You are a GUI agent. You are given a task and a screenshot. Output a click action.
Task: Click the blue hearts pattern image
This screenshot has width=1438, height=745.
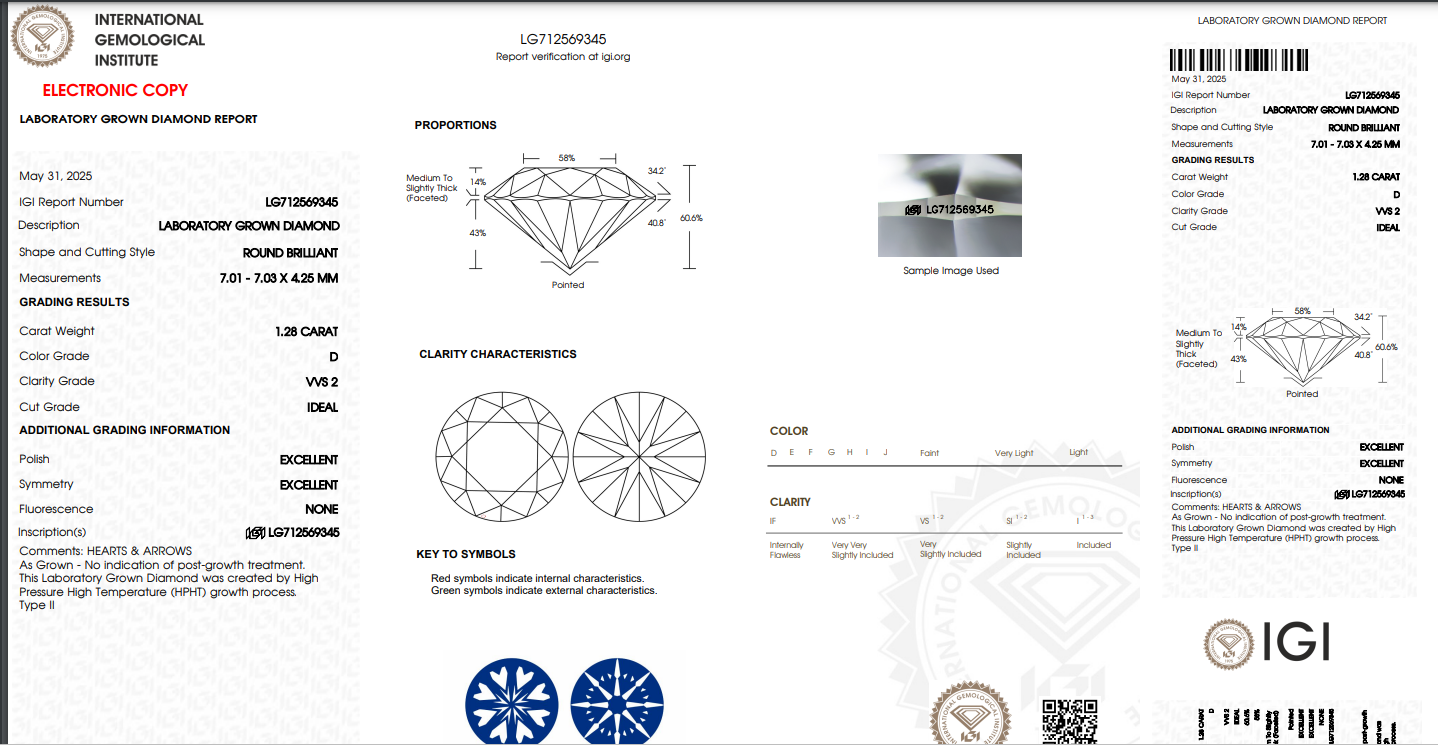511,701
